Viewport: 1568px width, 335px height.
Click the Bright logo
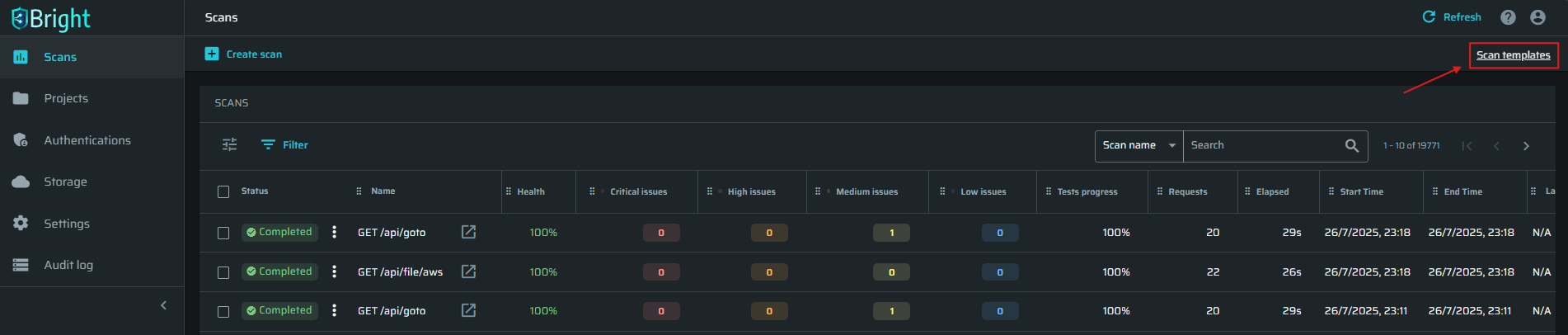[51, 18]
